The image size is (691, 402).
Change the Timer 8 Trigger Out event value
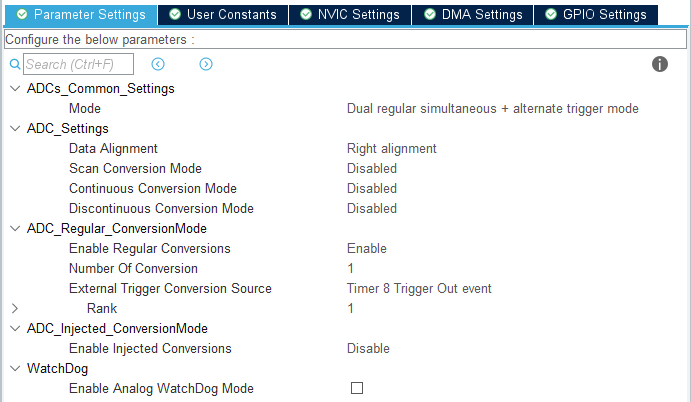click(x=419, y=288)
